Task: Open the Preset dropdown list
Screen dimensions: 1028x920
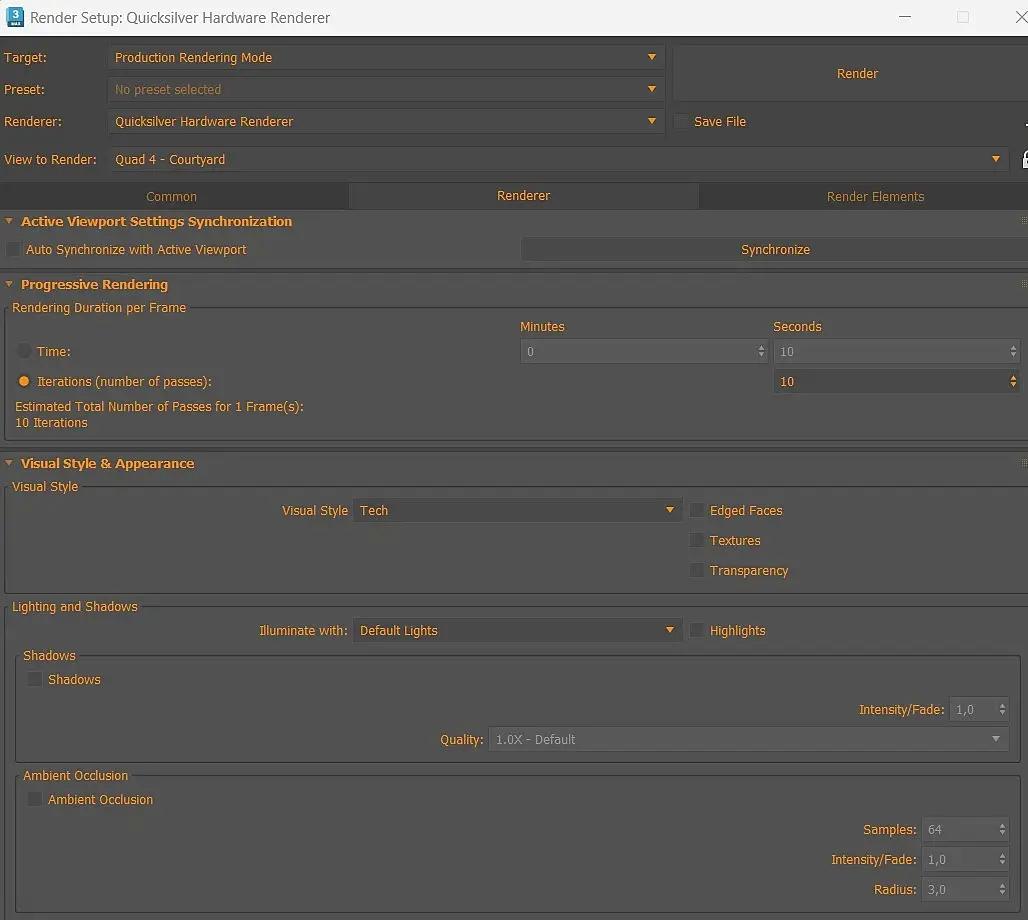Action: [386, 89]
